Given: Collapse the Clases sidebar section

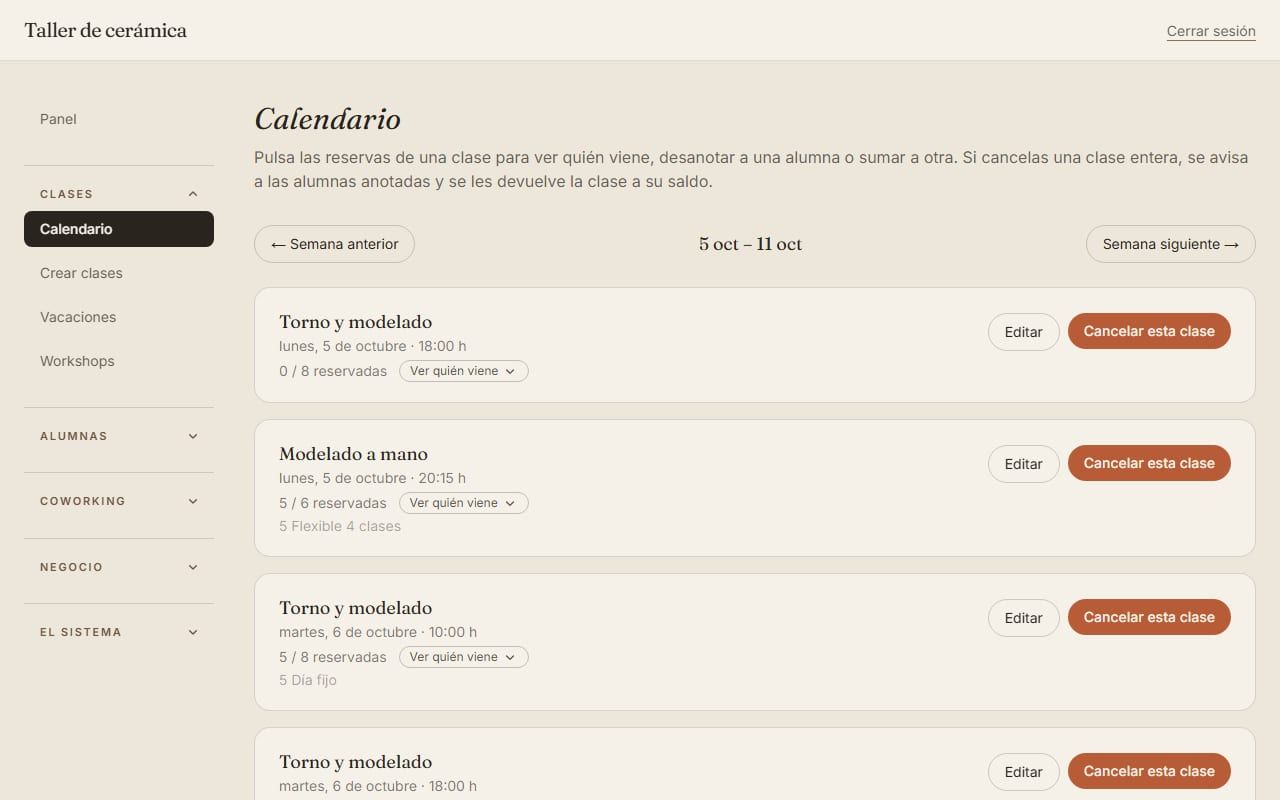Looking at the screenshot, I should [x=119, y=194].
